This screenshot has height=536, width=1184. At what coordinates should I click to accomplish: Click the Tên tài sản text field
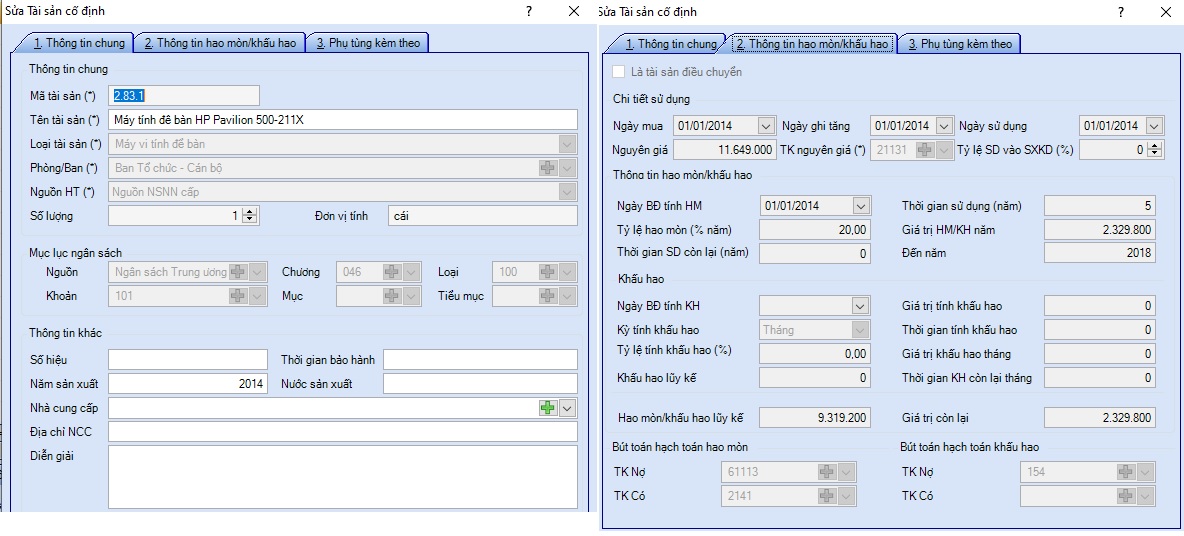coord(342,120)
